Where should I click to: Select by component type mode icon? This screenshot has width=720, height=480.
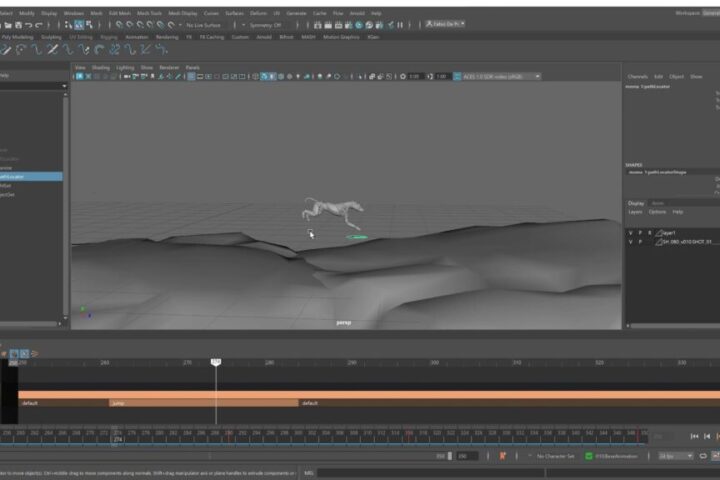(89, 25)
